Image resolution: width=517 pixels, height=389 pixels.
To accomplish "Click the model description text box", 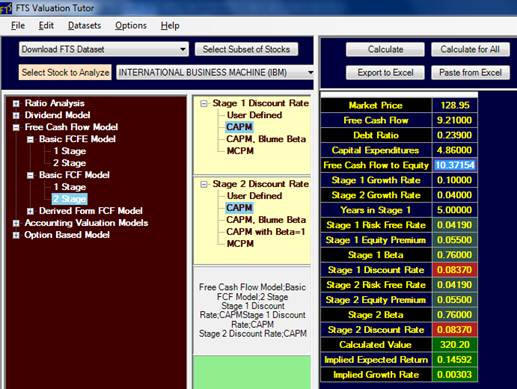I will click(252, 310).
